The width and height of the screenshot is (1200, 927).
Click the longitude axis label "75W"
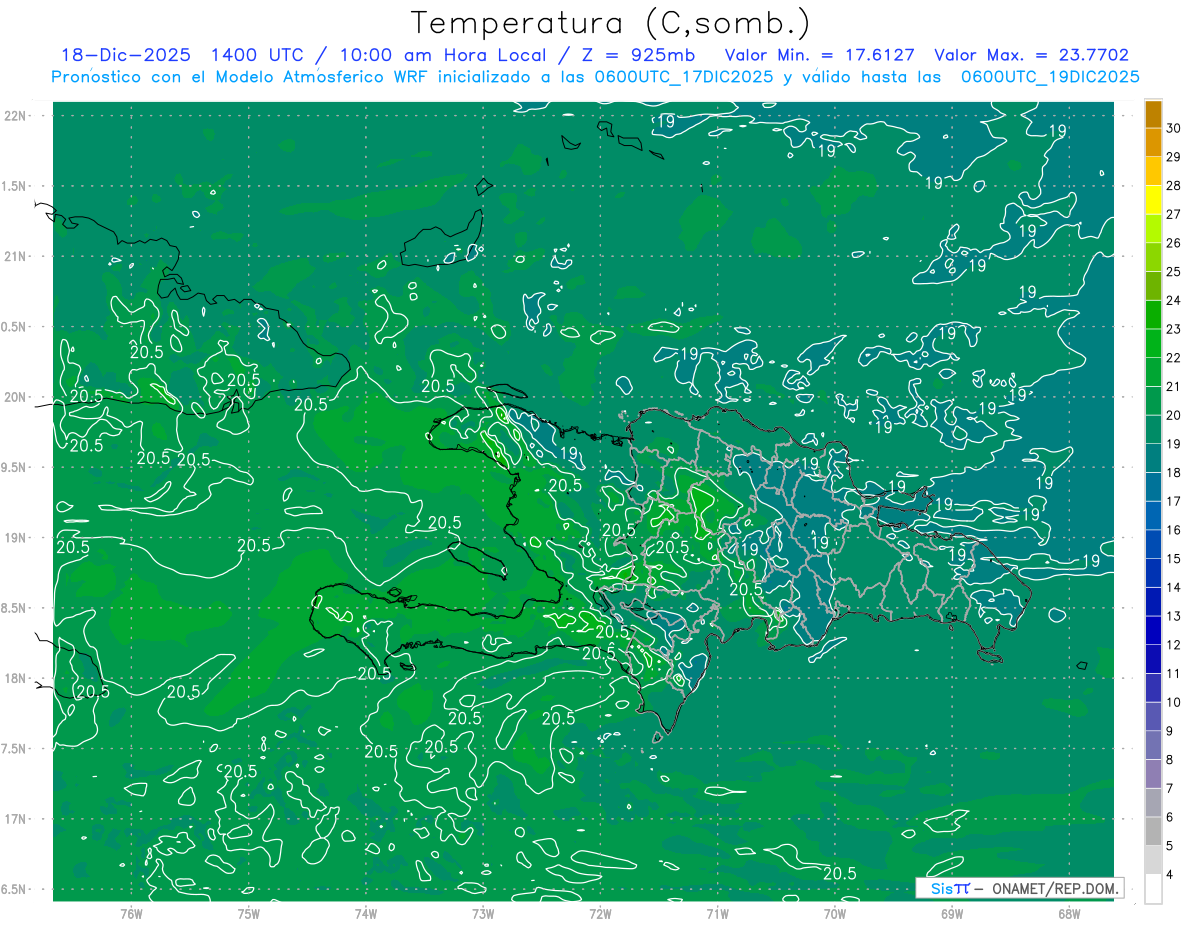[248, 914]
